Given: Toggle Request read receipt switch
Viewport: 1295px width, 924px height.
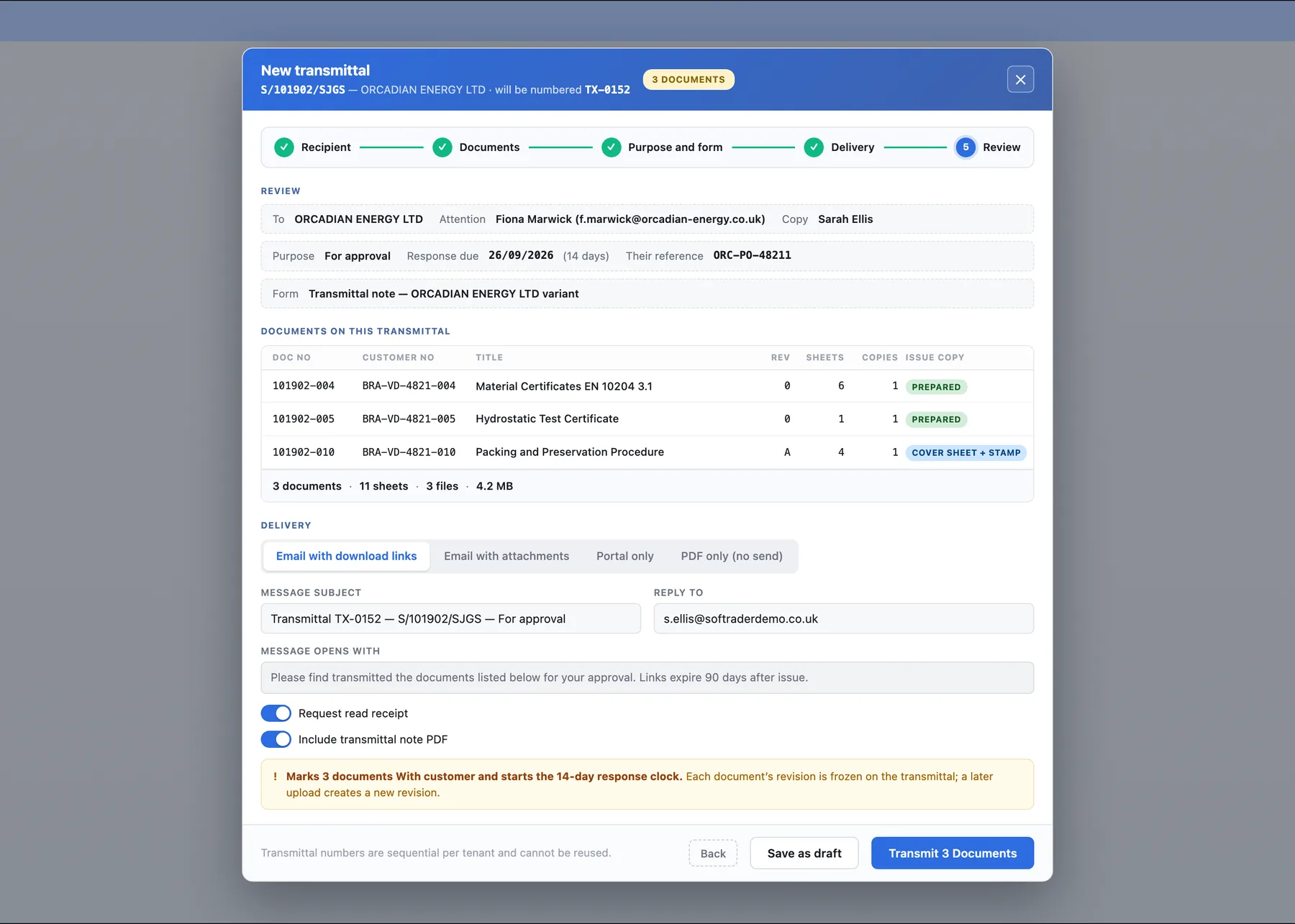Looking at the screenshot, I should (276, 713).
